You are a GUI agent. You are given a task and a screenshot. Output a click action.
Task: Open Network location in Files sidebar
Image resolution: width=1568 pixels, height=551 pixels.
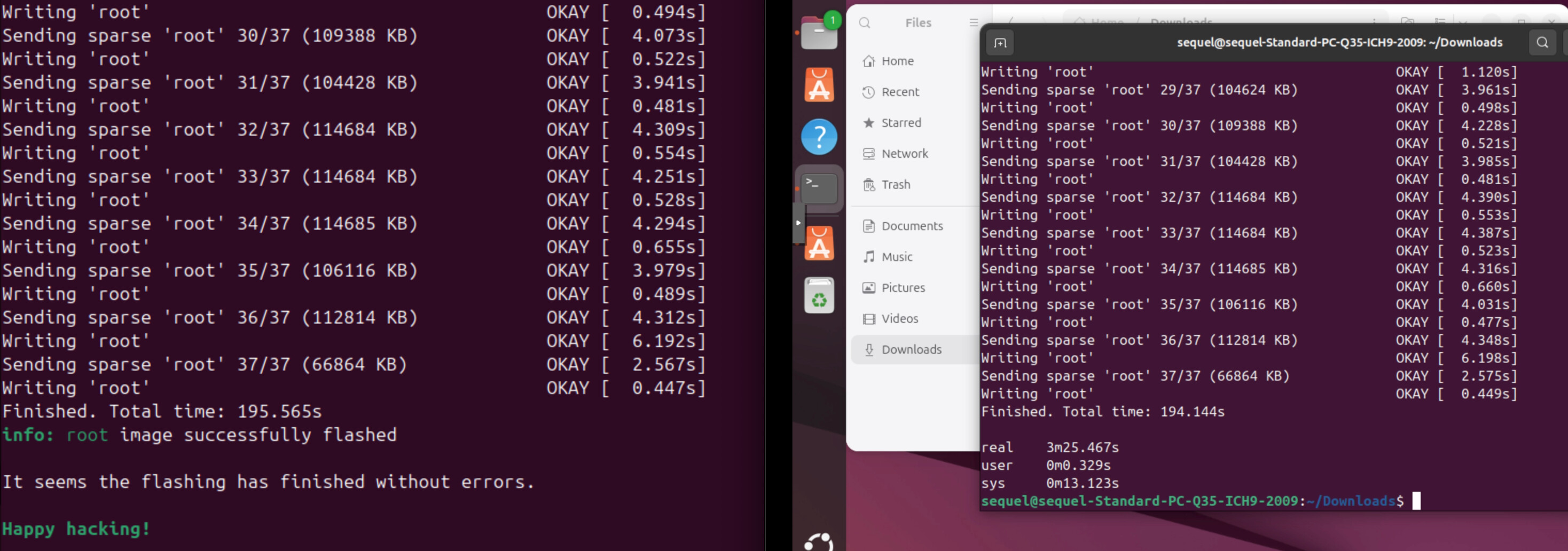904,154
